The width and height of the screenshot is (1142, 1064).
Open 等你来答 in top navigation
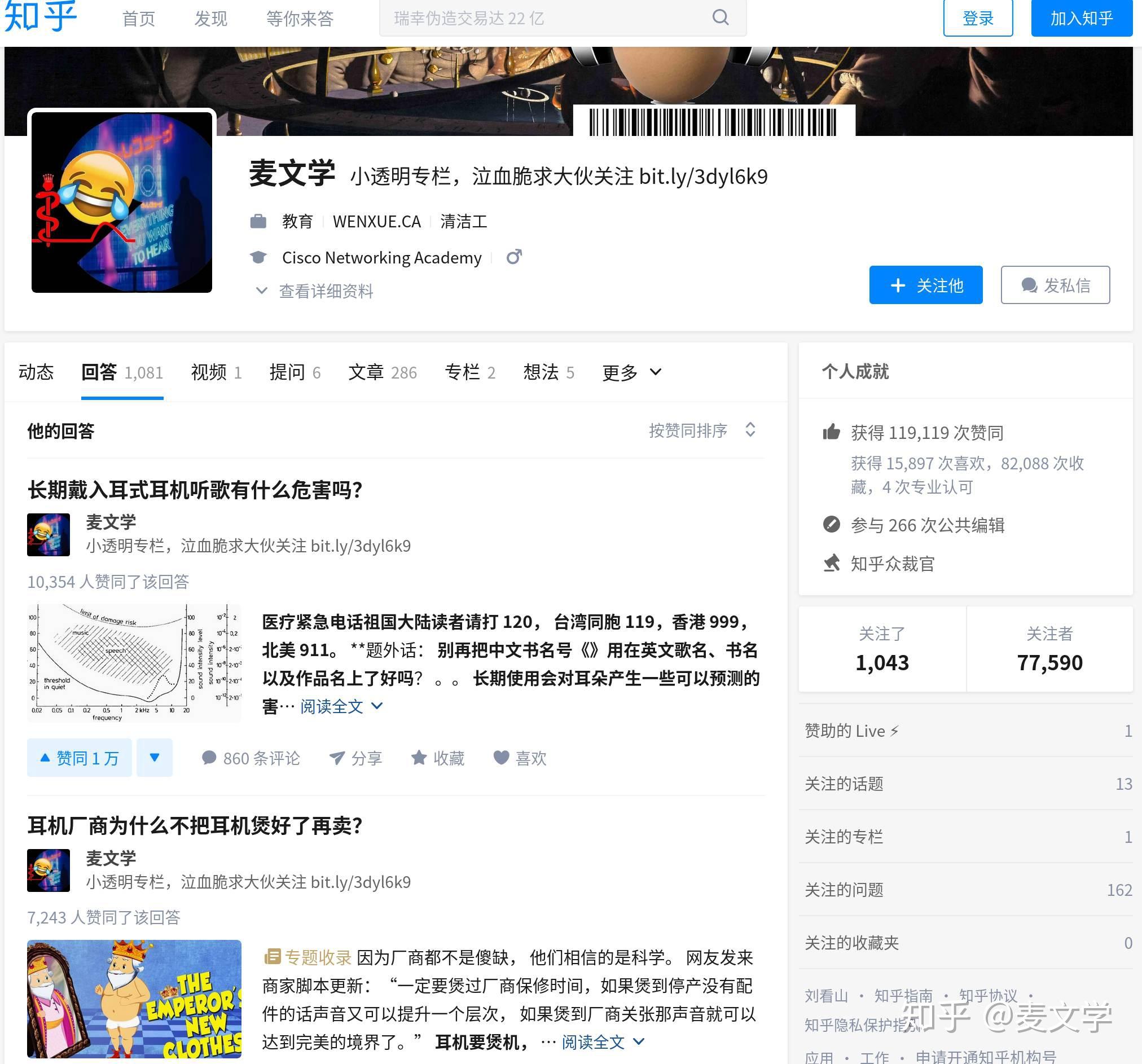299,19
